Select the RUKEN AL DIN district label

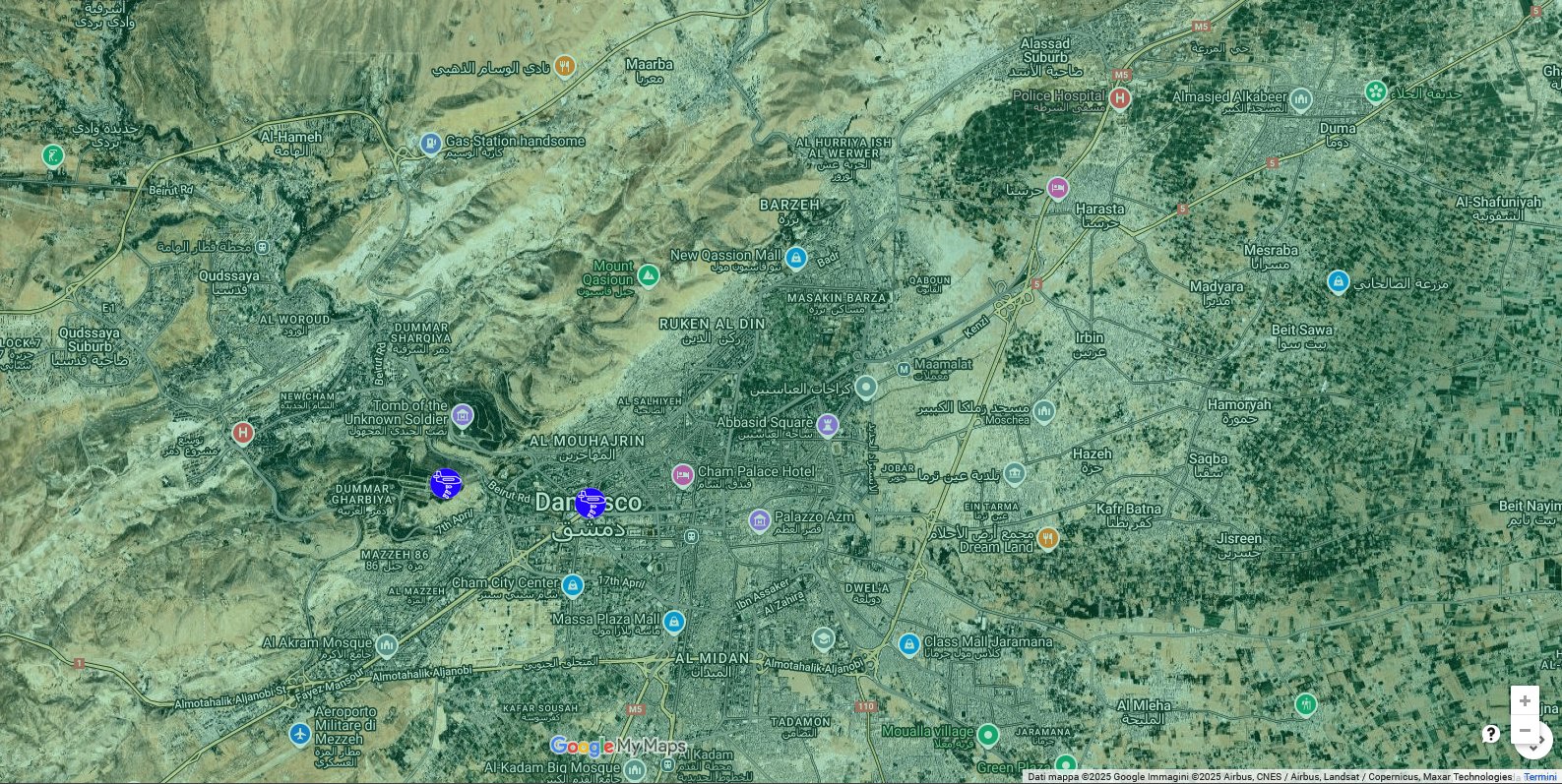pos(713,330)
